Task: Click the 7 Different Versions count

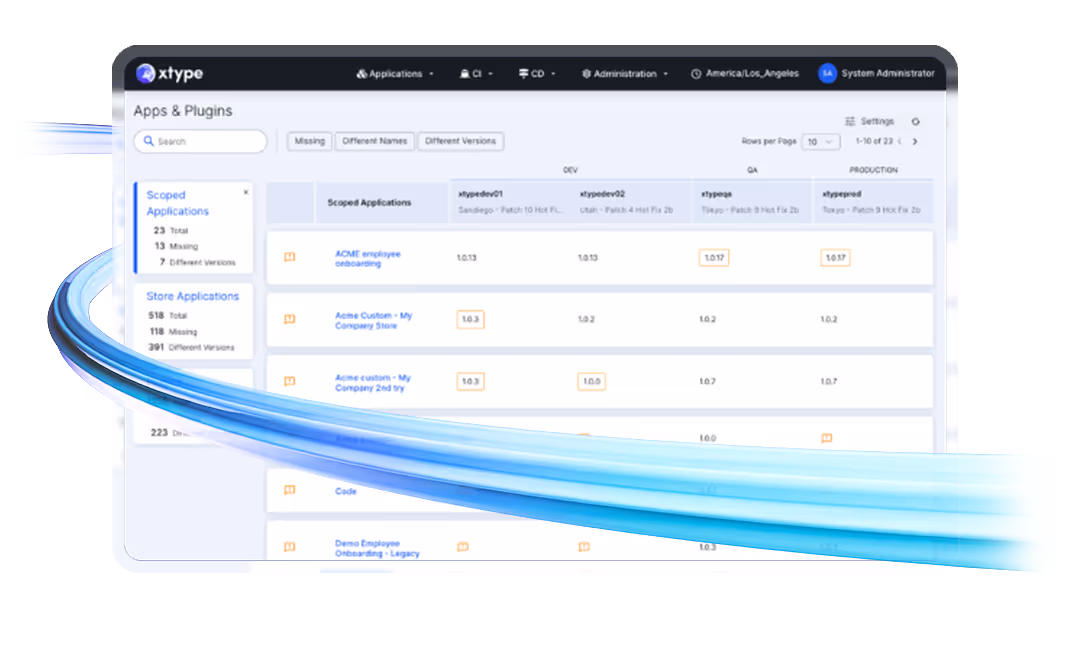Action: tap(197, 262)
